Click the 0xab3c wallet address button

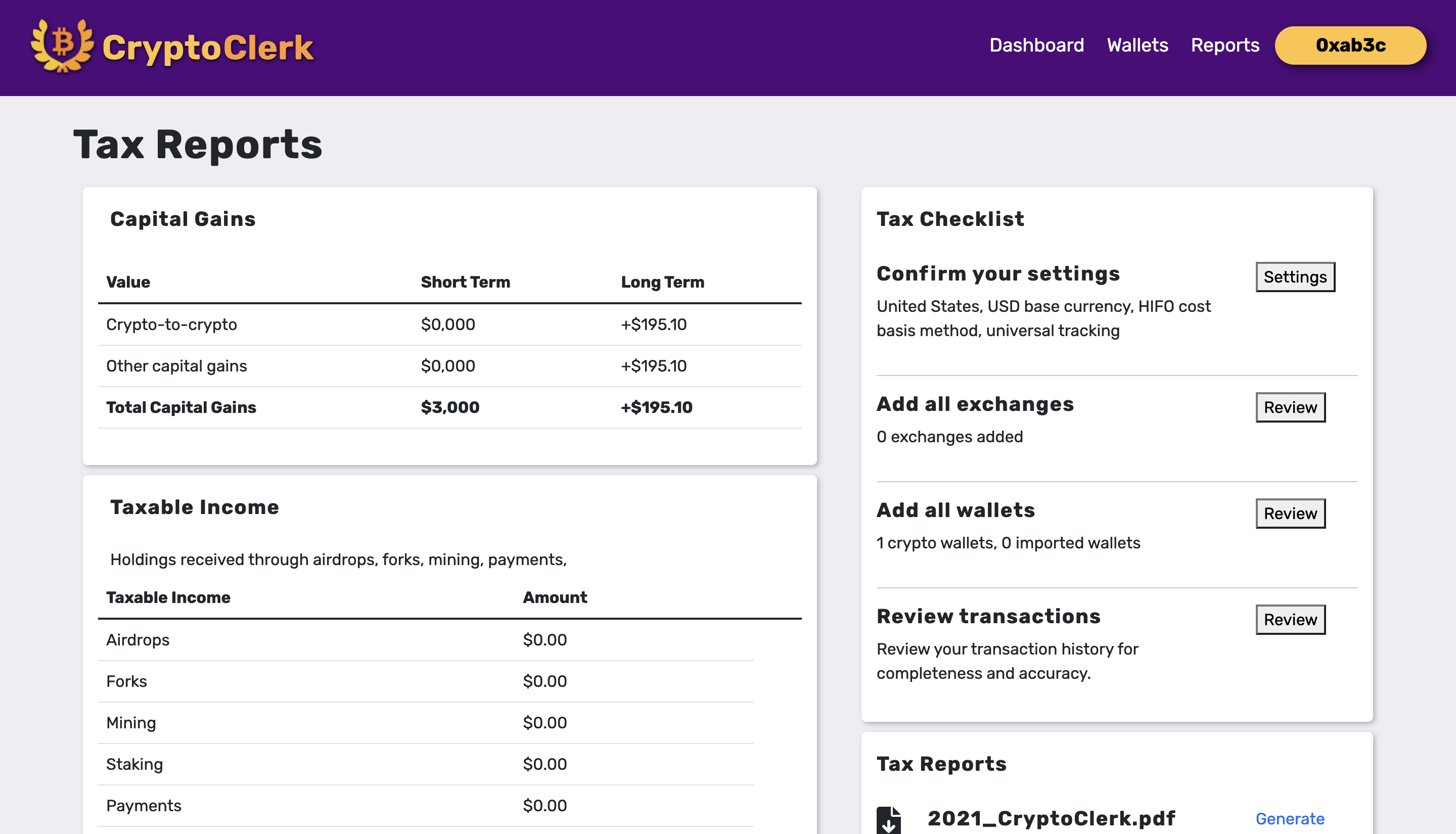click(1350, 45)
